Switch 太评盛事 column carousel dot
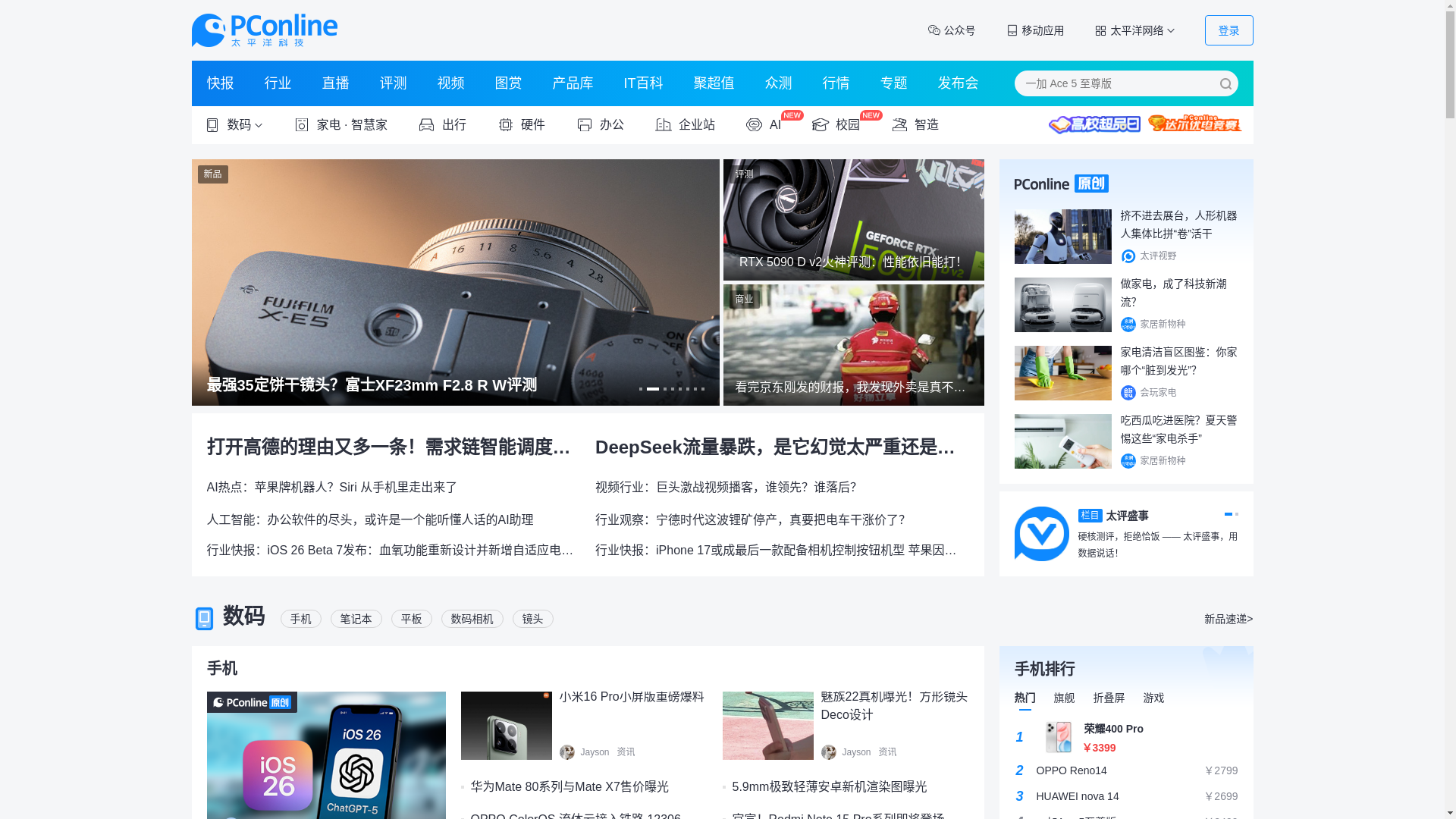This screenshot has height=819, width=1456. click(x=1236, y=514)
